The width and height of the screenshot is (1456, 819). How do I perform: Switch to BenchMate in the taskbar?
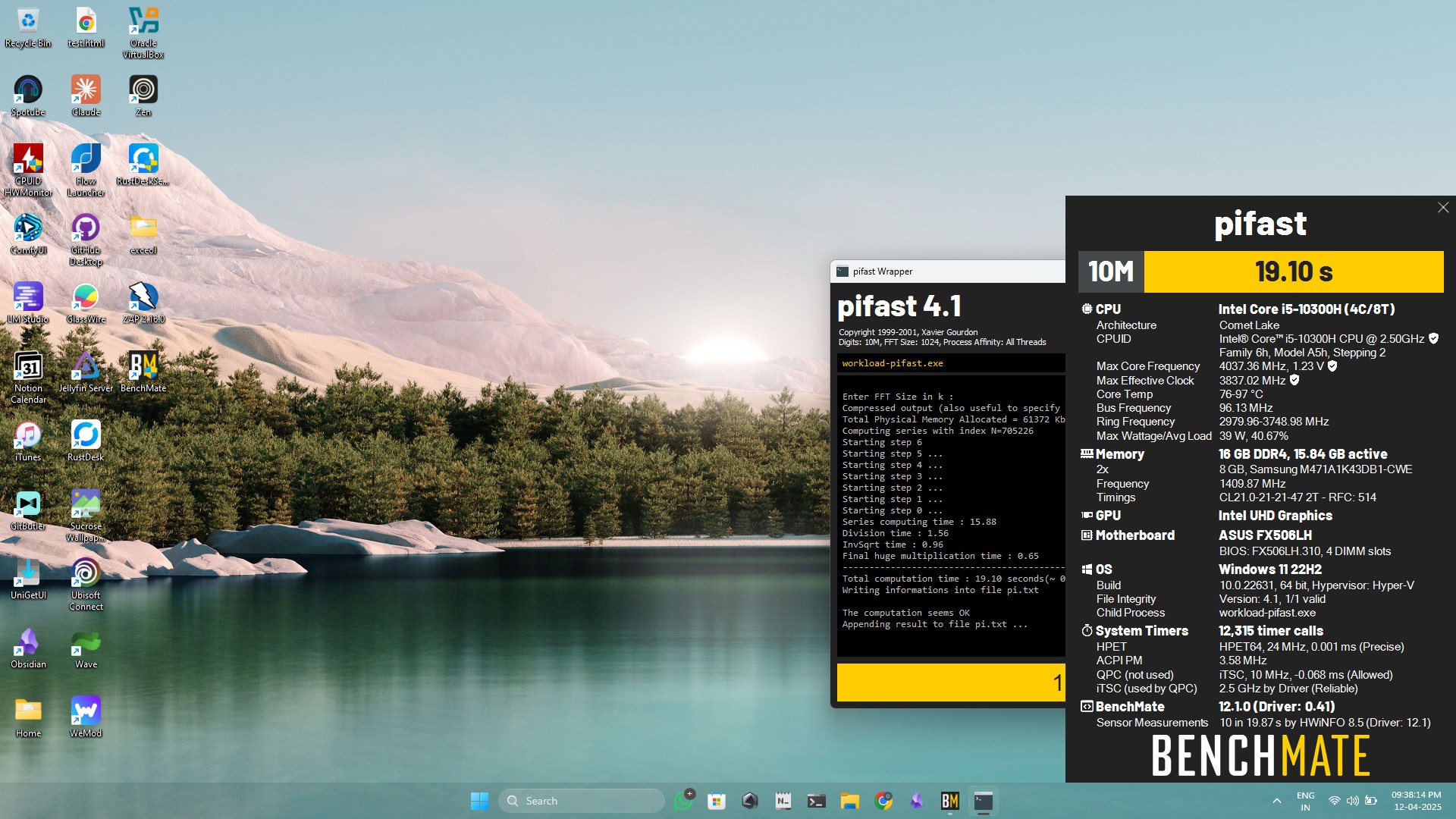pyautogui.click(x=950, y=801)
